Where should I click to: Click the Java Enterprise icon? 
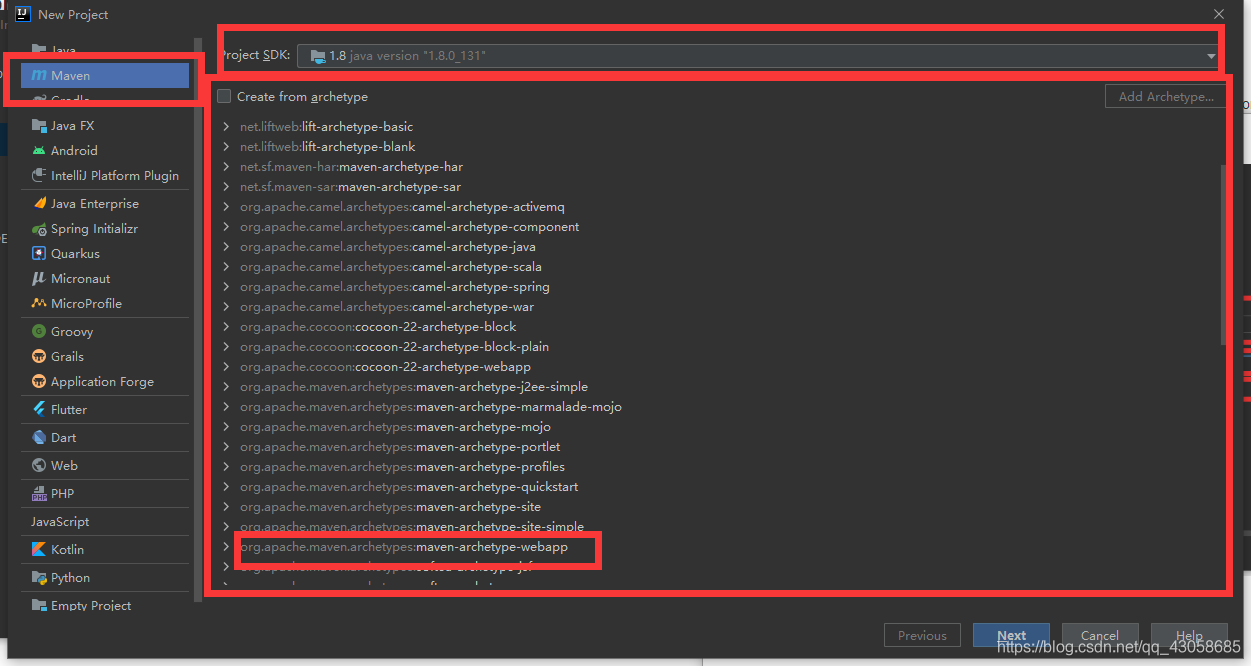point(39,204)
